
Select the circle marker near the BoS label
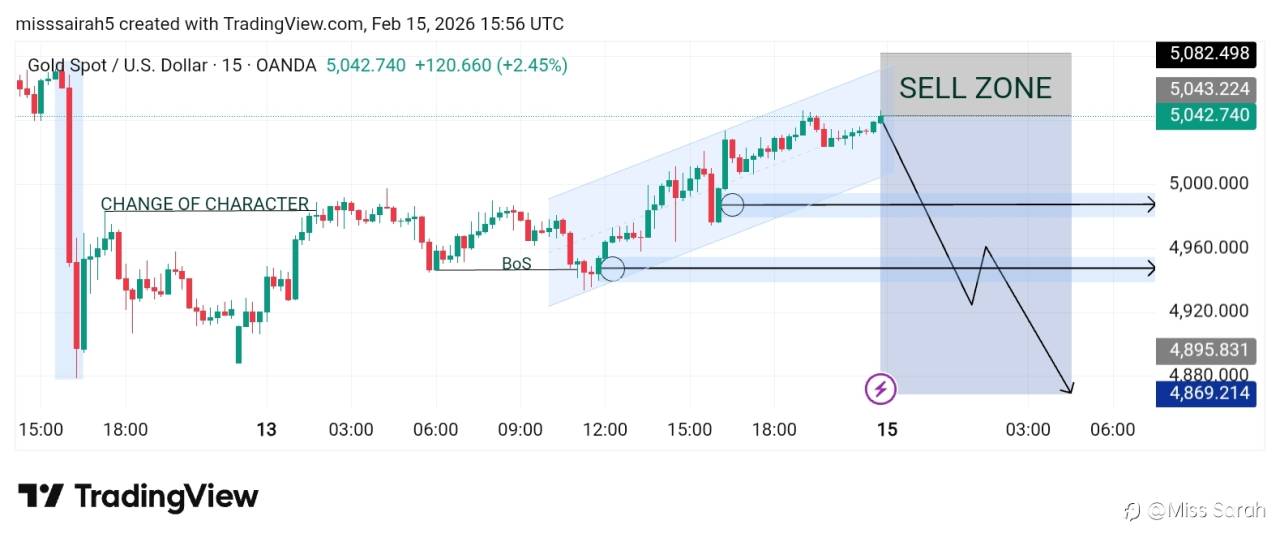[612, 268]
